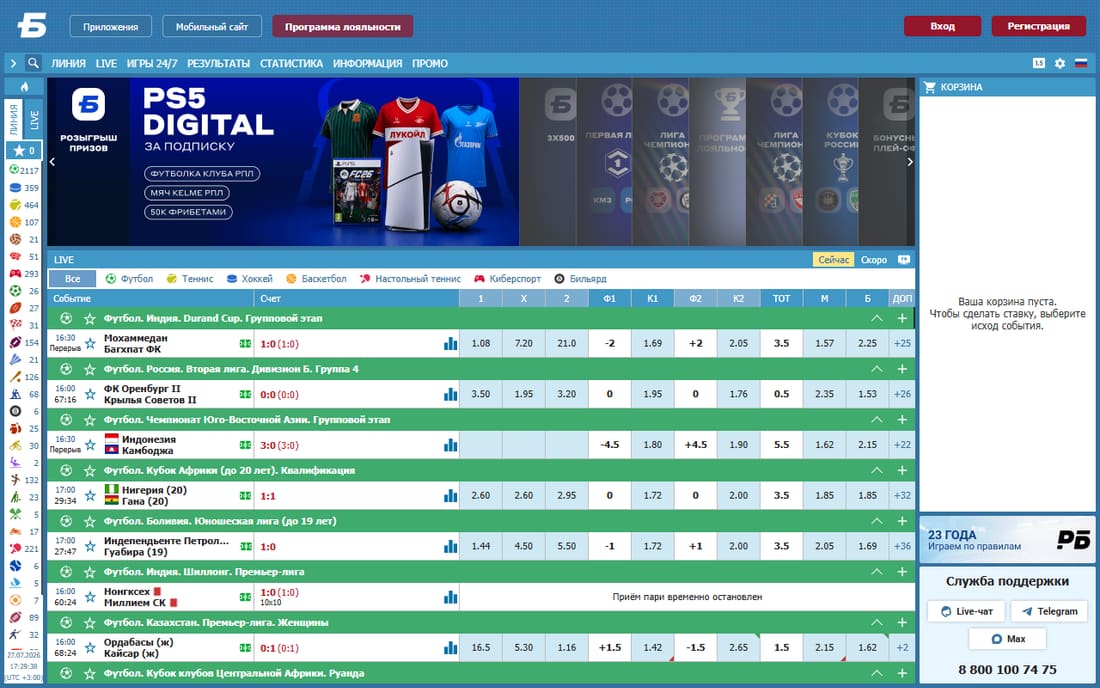Open settings gear in navigation bar
Viewport: 1100px width, 688px height.
[x=1060, y=63]
